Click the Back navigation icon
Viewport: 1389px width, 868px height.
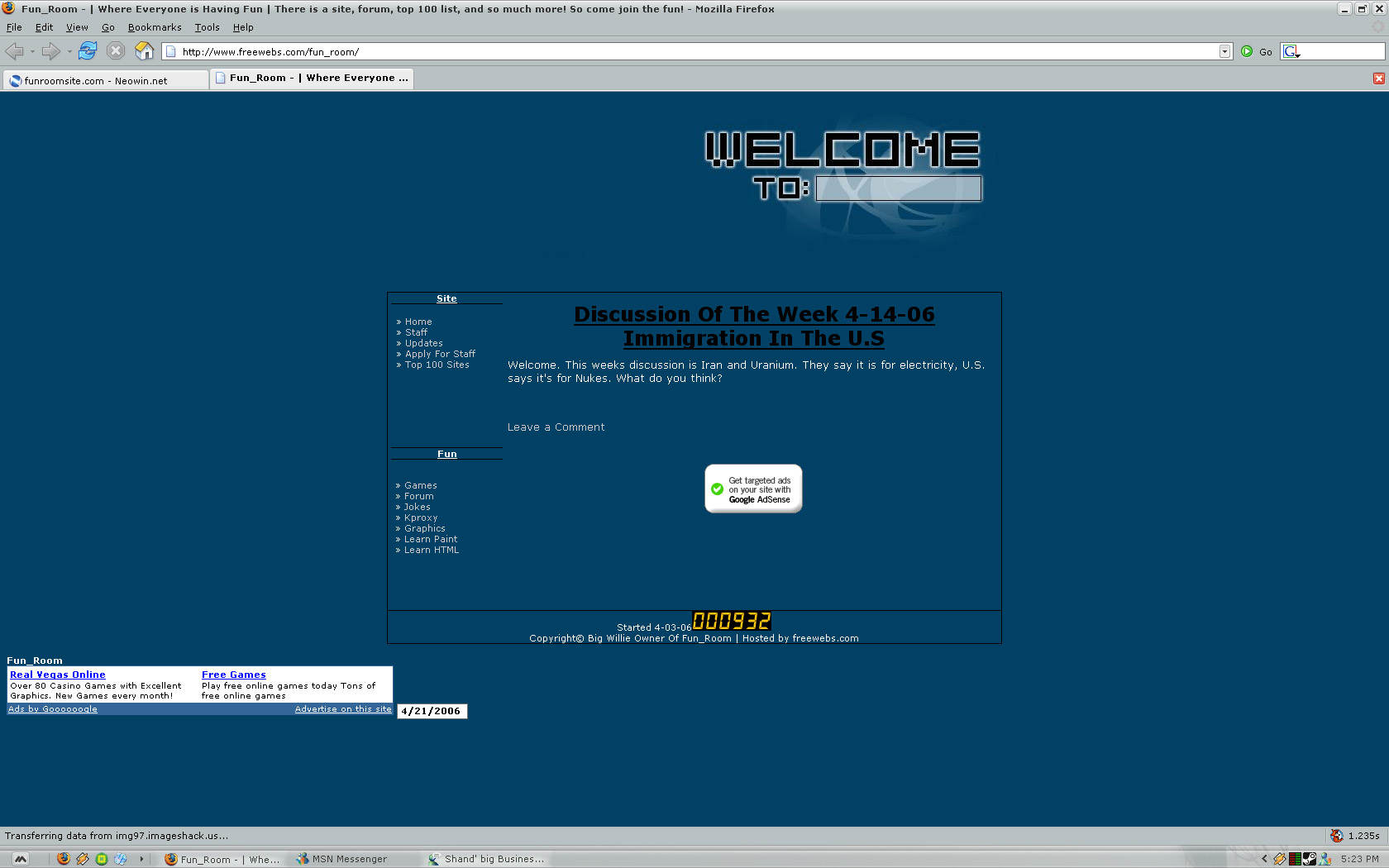point(15,51)
